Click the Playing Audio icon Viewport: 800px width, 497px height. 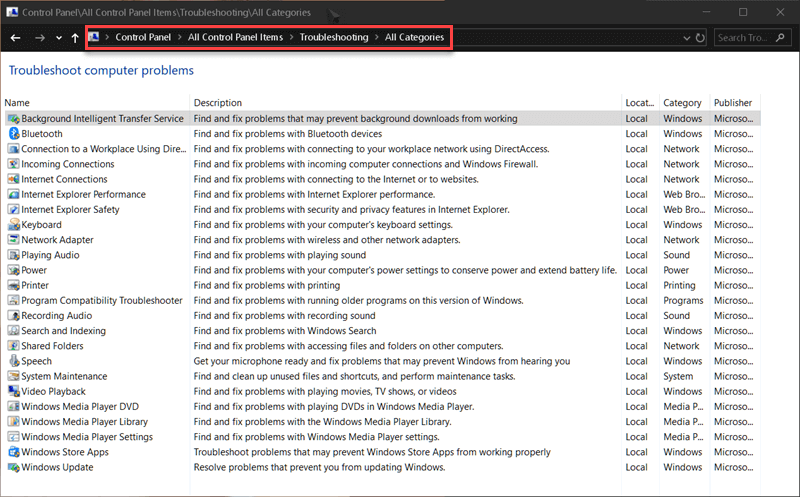point(14,255)
